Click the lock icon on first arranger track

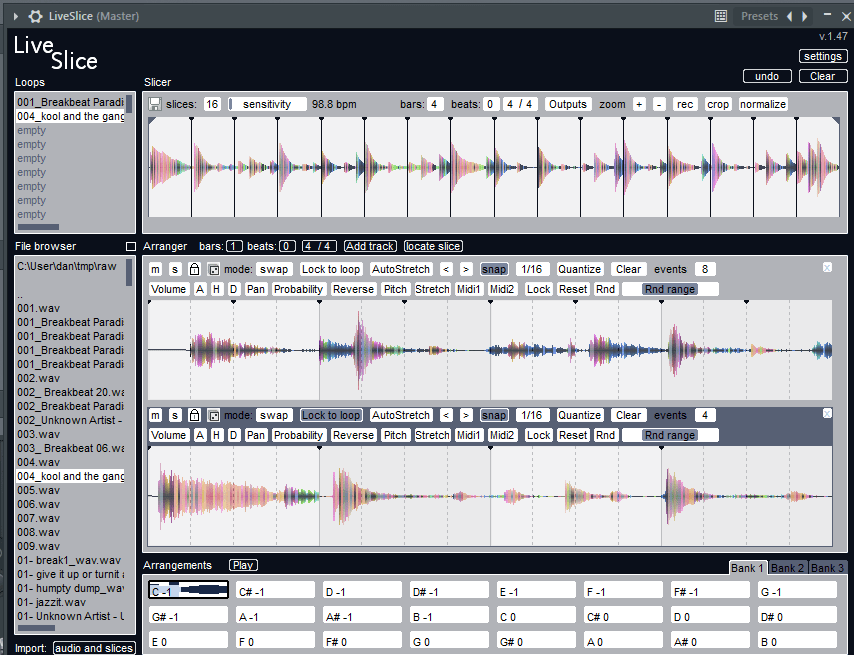[194, 270]
